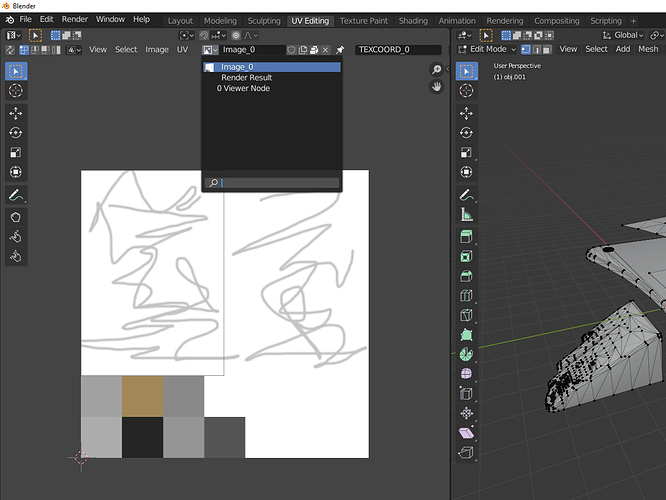666x500 pixels.
Task: Open proportional falloff dropdown in UV editor
Action: (251, 36)
